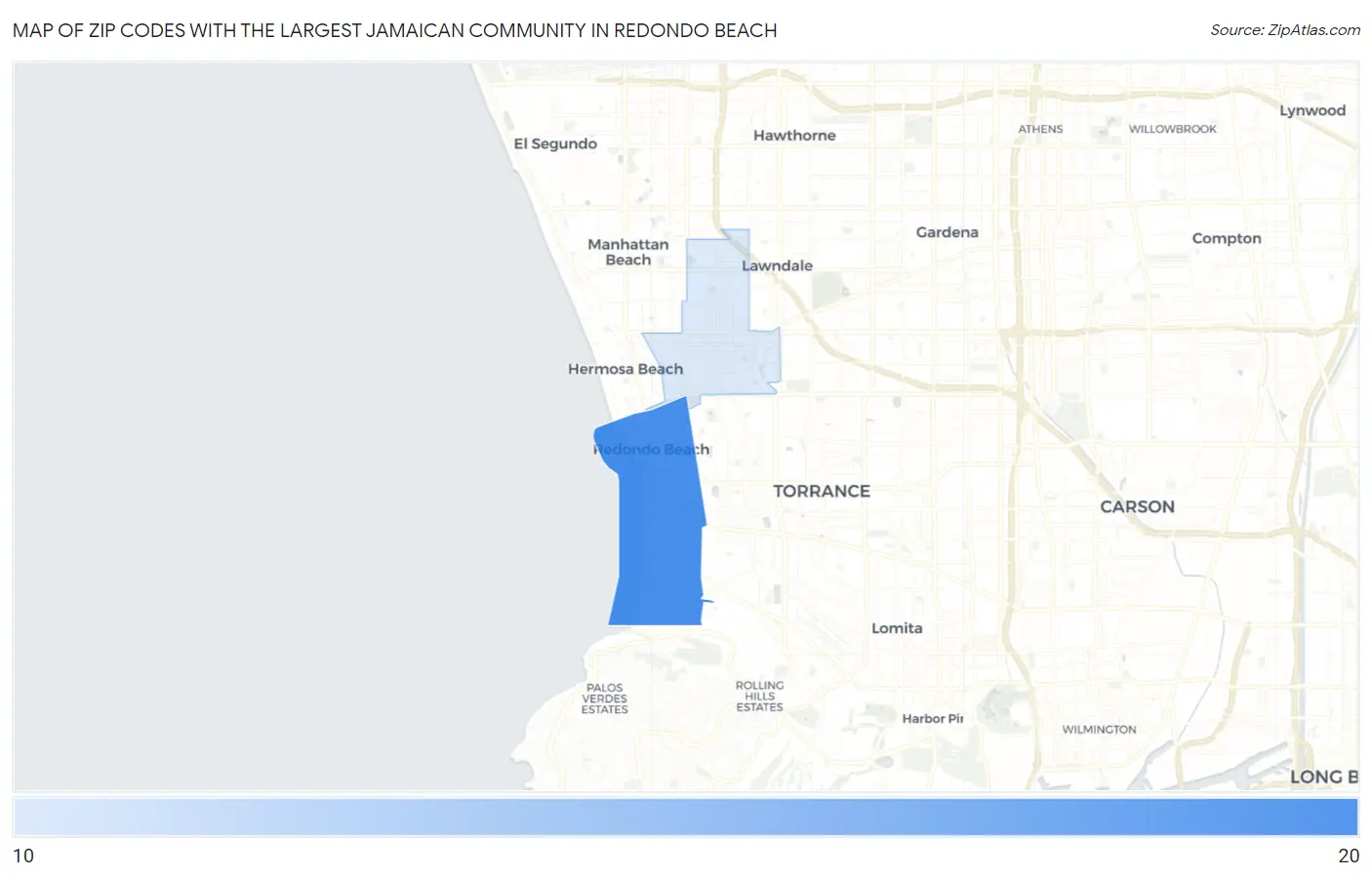Image resolution: width=1372 pixels, height=877 pixels.
Task: Click the 'WILLOWBROOK' map label
Action: point(1173,129)
